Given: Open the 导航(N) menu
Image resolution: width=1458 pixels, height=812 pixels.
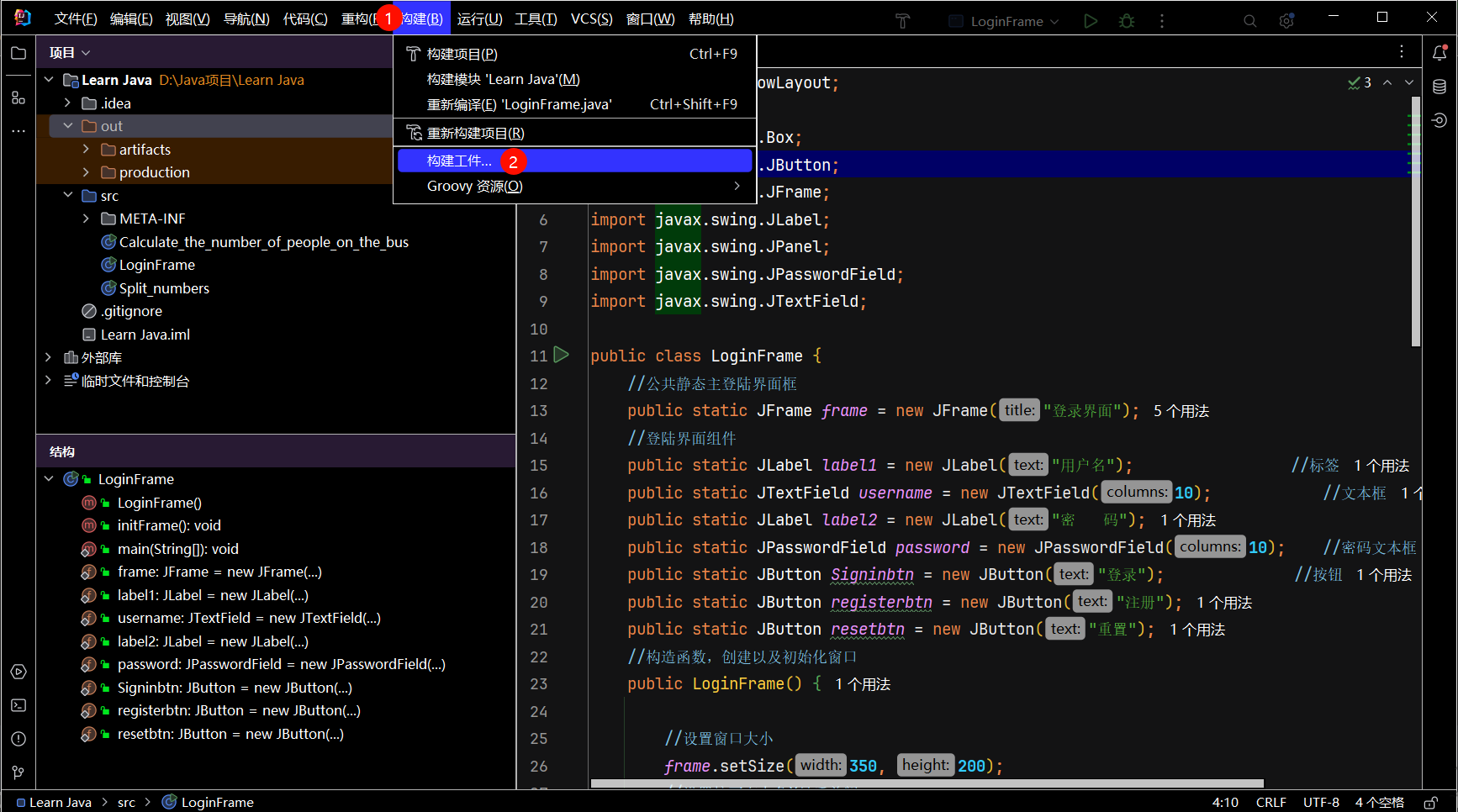Looking at the screenshot, I should [246, 18].
